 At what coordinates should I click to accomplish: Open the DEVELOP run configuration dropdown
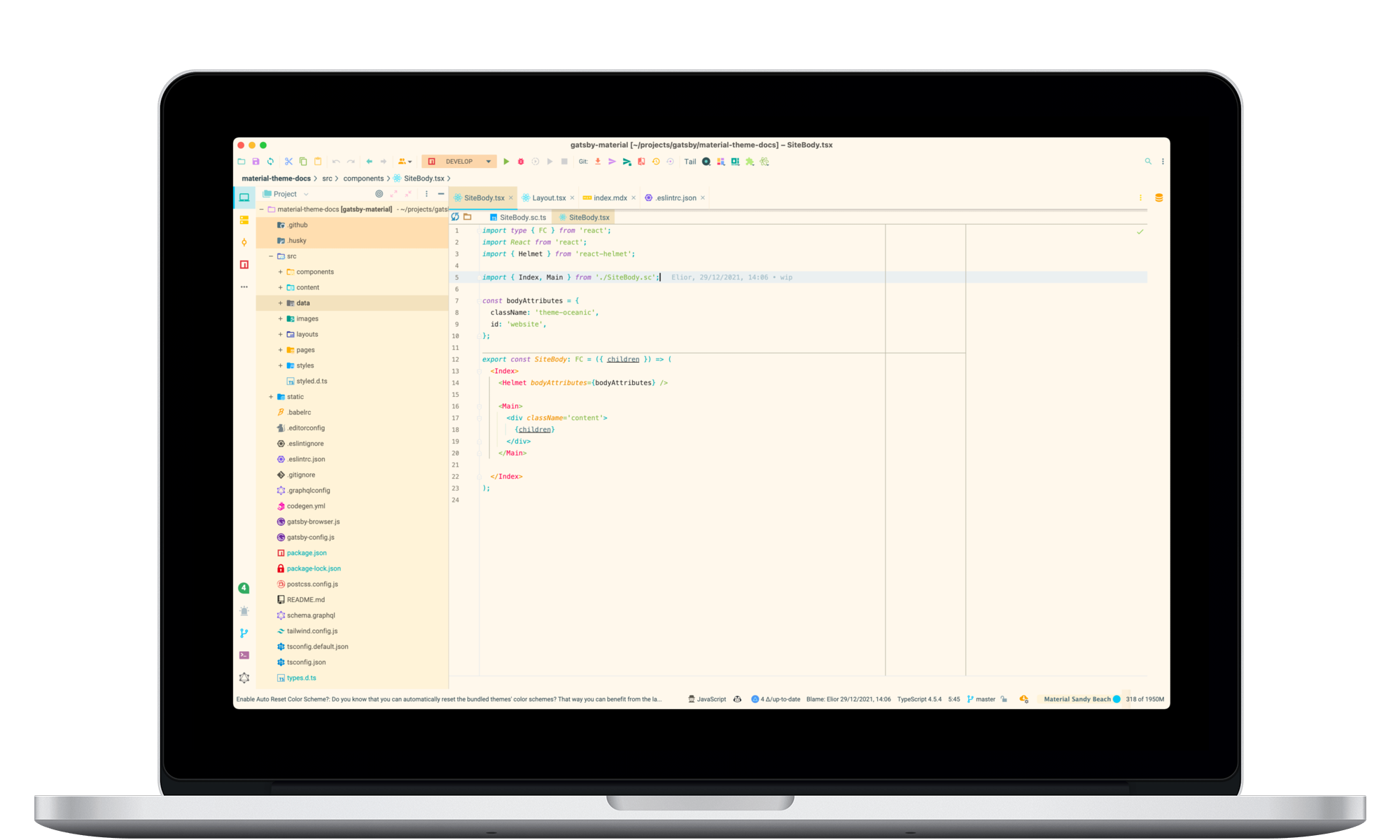pyautogui.click(x=488, y=162)
